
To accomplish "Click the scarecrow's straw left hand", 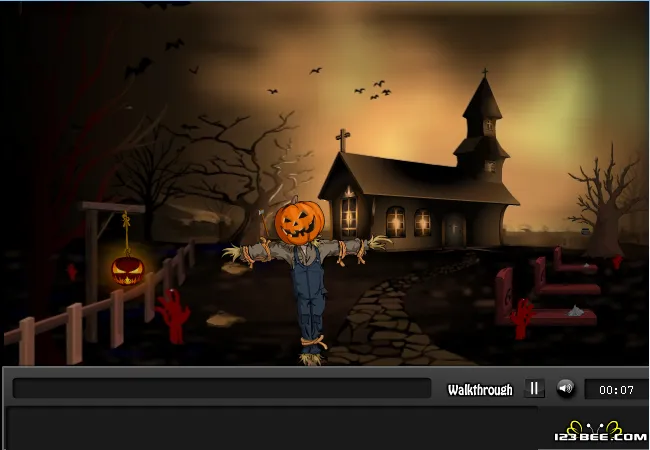I will pos(232,252).
